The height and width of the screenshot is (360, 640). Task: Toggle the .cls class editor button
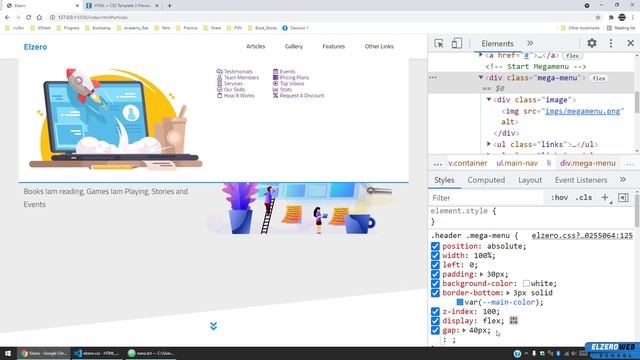coord(584,198)
